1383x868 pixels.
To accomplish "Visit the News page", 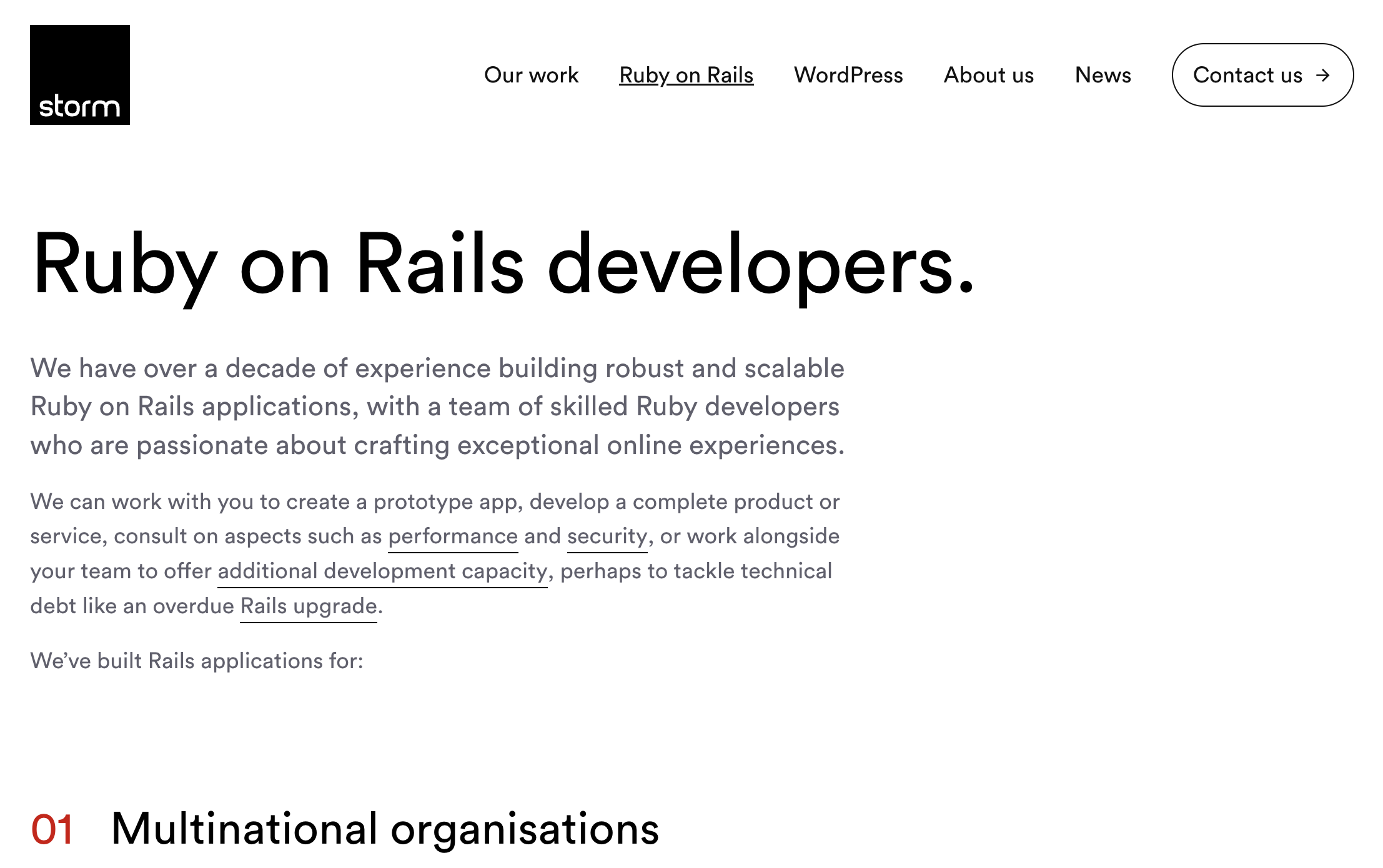I will tap(1103, 75).
